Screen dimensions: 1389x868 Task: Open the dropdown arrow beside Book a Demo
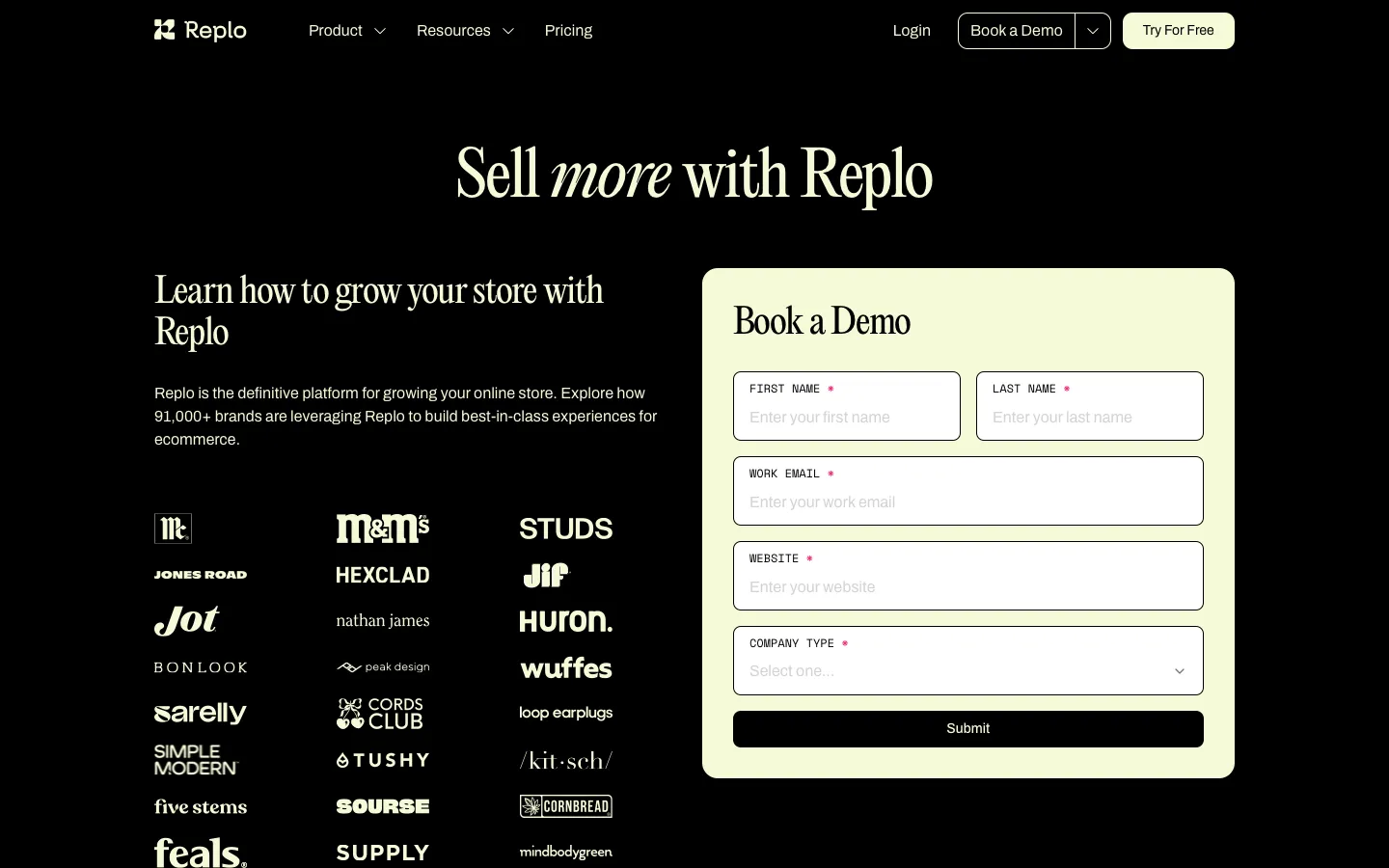click(x=1093, y=31)
